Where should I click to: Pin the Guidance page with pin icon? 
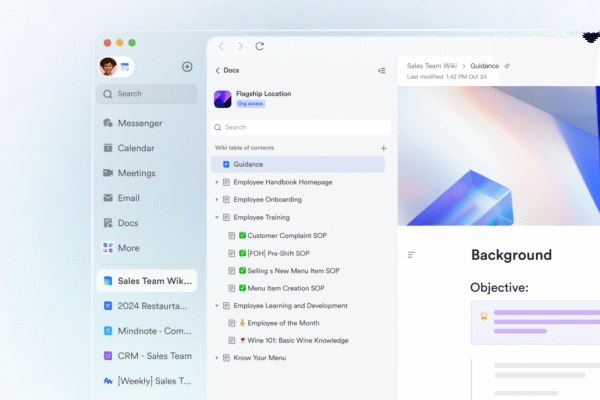pyautogui.click(x=507, y=66)
